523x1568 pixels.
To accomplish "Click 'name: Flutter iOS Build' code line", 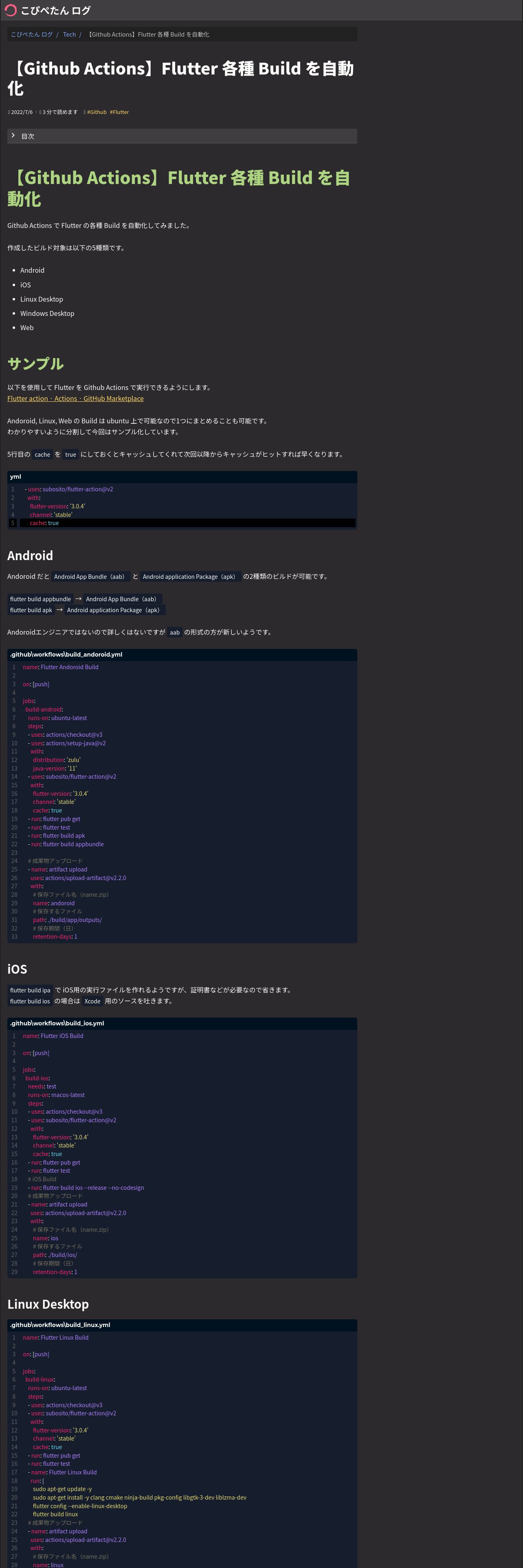I will tap(53, 1036).
